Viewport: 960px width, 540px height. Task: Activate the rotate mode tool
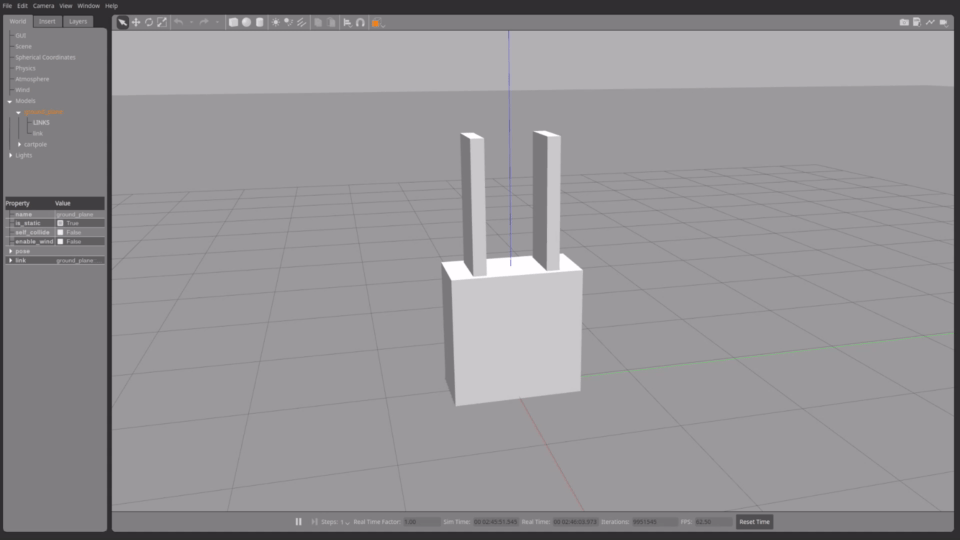click(149, 23)
